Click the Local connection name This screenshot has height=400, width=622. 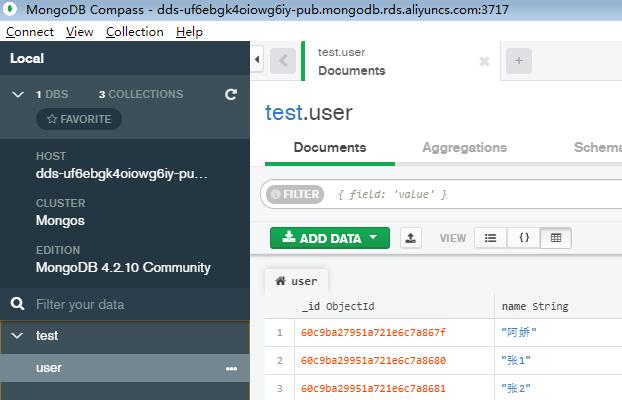[27, 58]
